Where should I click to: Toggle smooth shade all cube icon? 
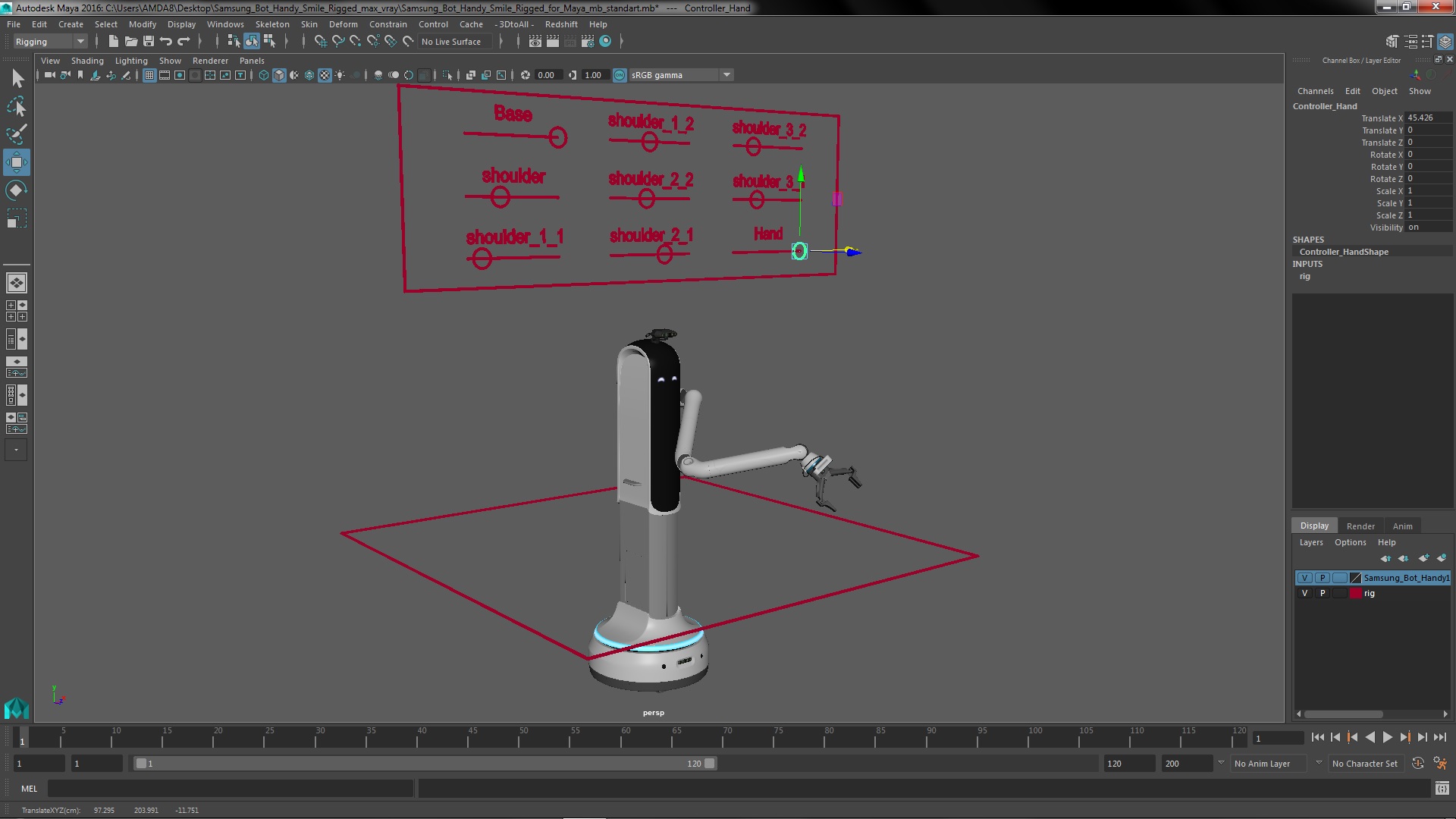[279, 75]
